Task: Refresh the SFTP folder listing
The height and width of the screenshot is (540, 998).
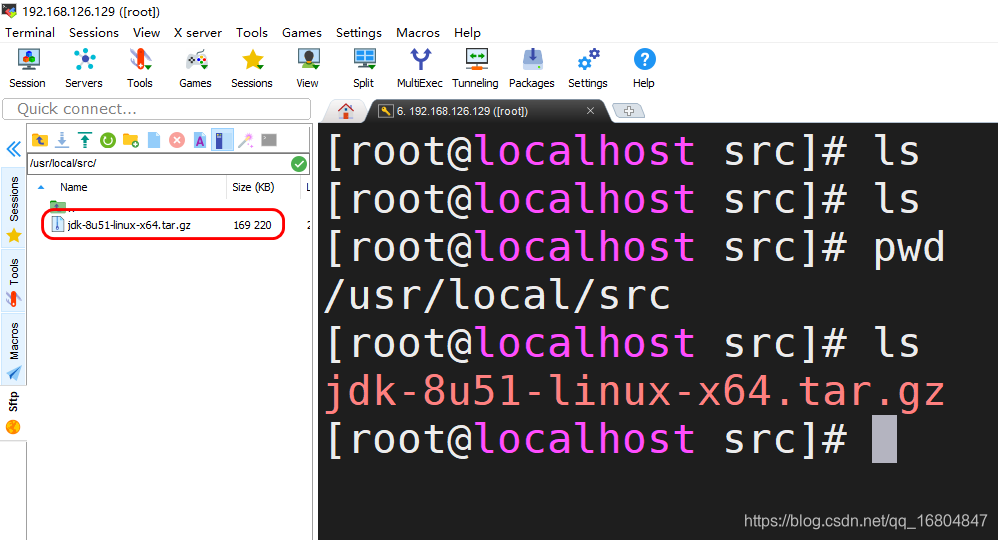Action: point(108,140)
